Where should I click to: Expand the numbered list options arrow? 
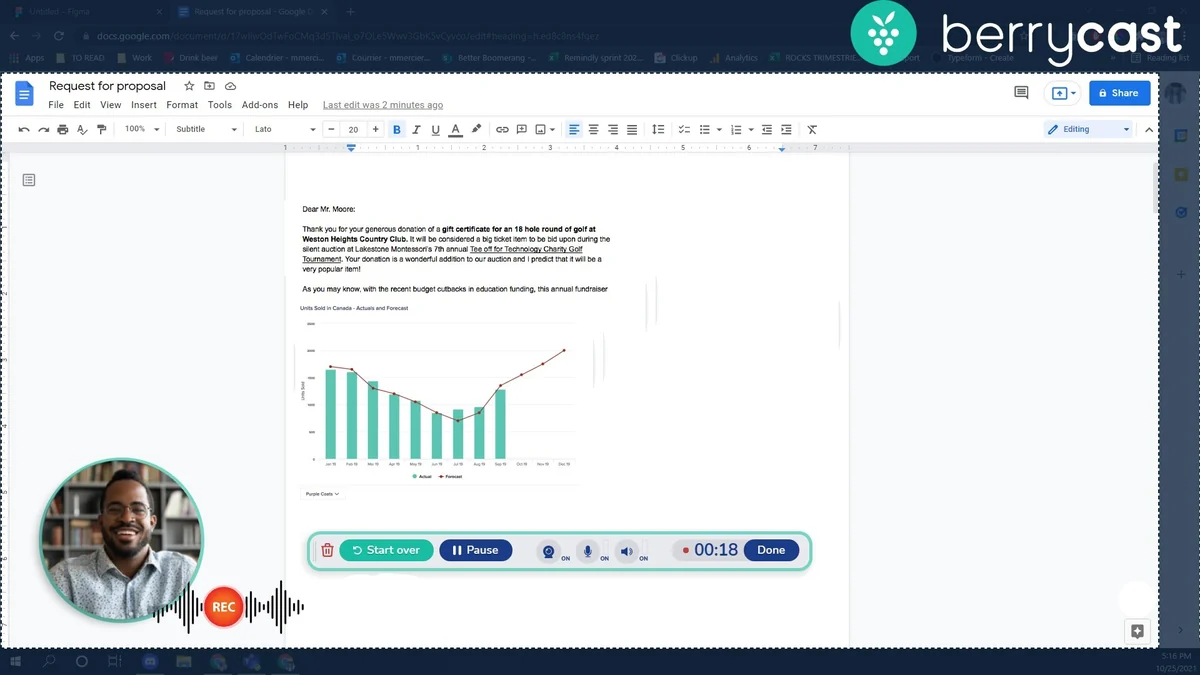(x=751, y=129)
